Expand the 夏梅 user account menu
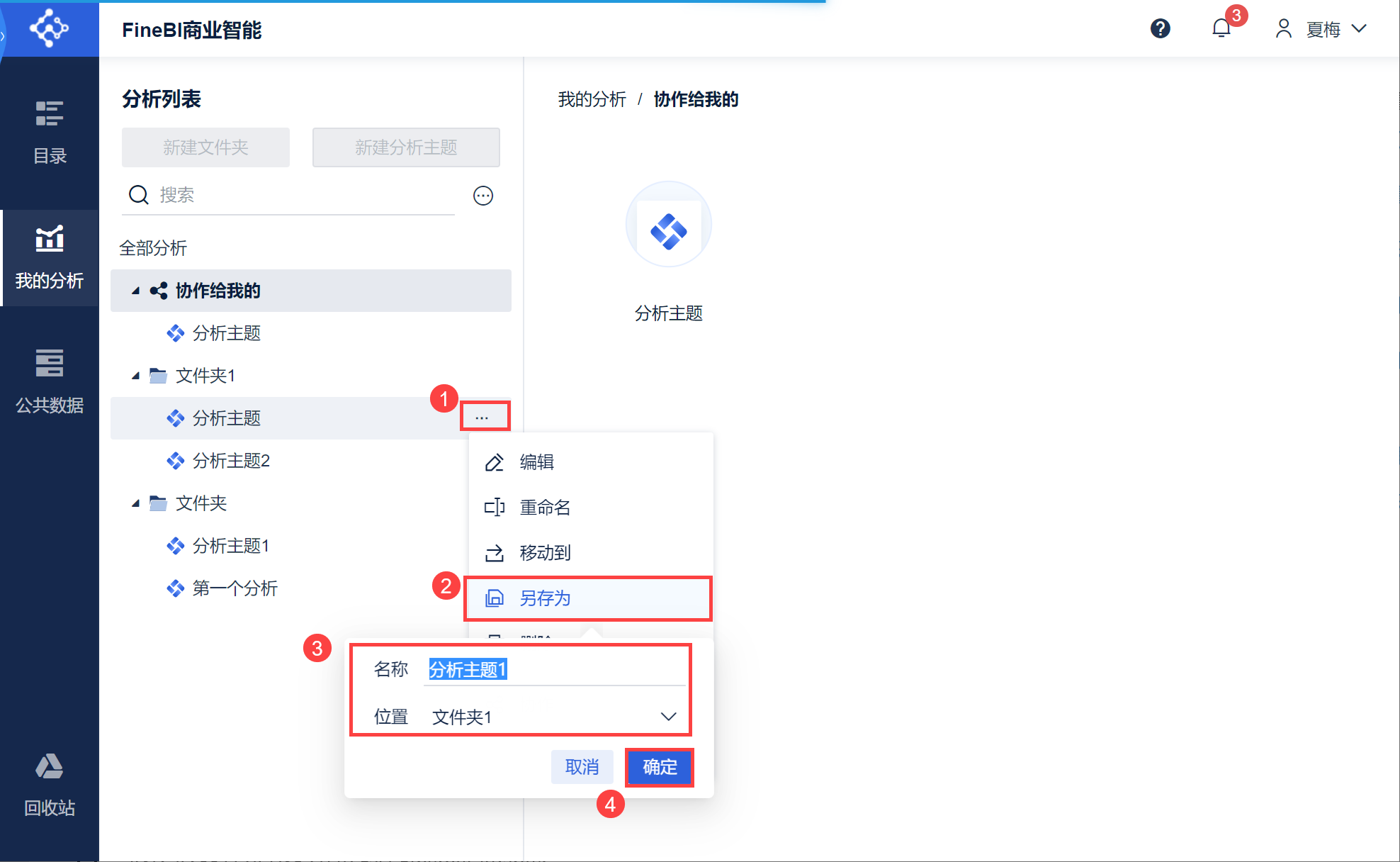Viewport: 1400px width, 862px height. [1322, 29]
